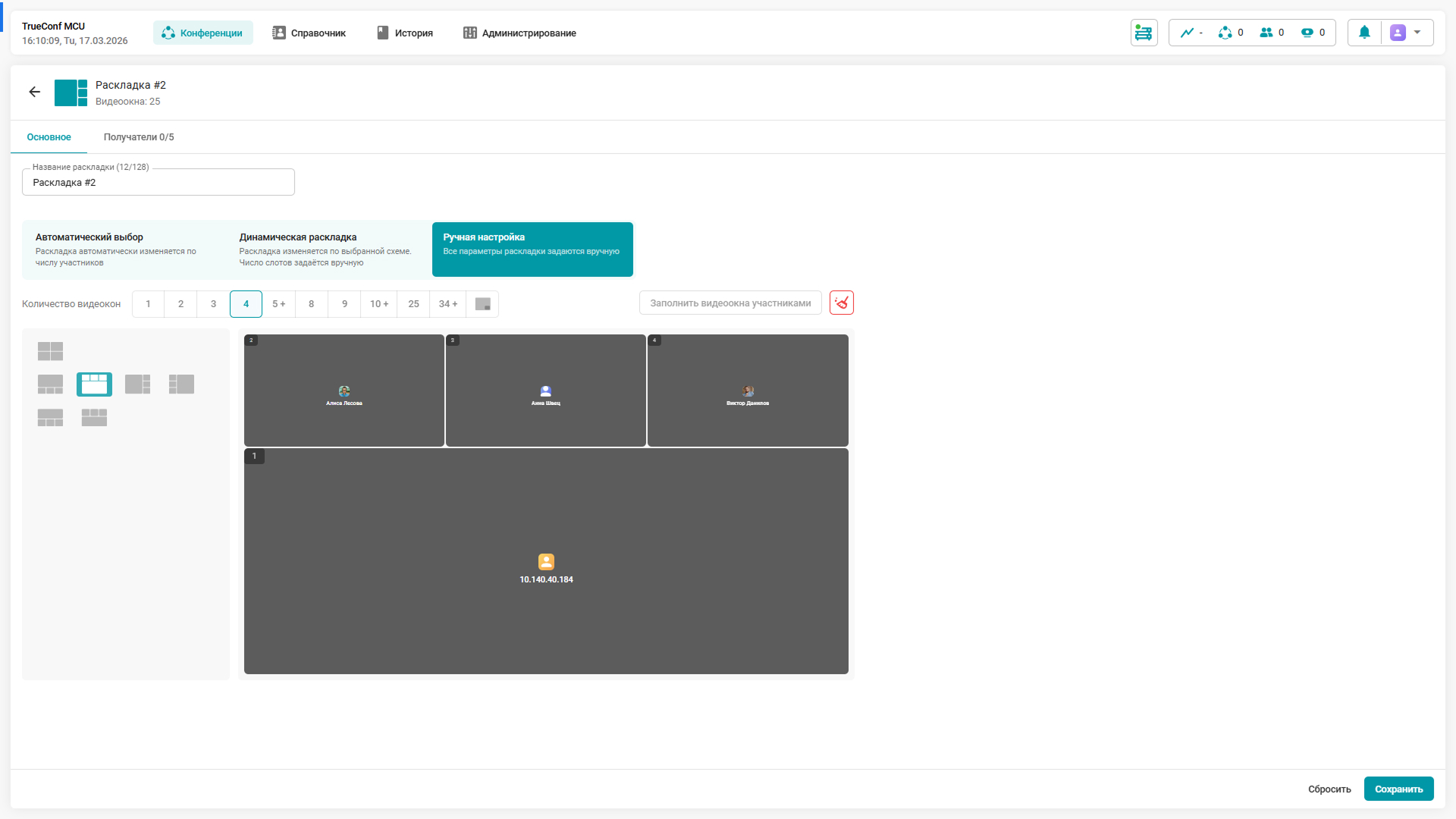Click the Справочник address book icon

click(x=279, y=33)
